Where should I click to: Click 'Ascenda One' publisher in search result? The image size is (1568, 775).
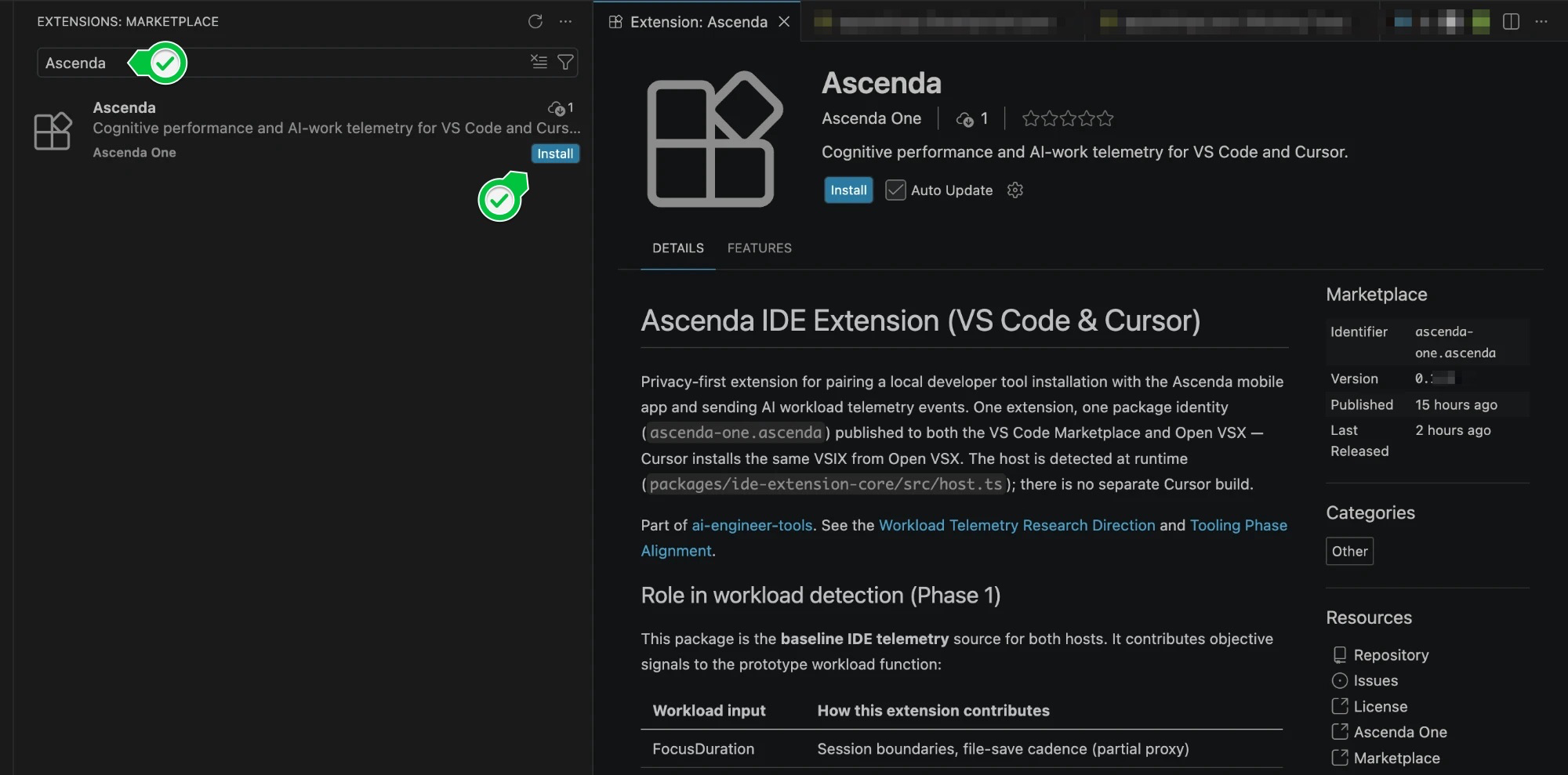[134, 153]
